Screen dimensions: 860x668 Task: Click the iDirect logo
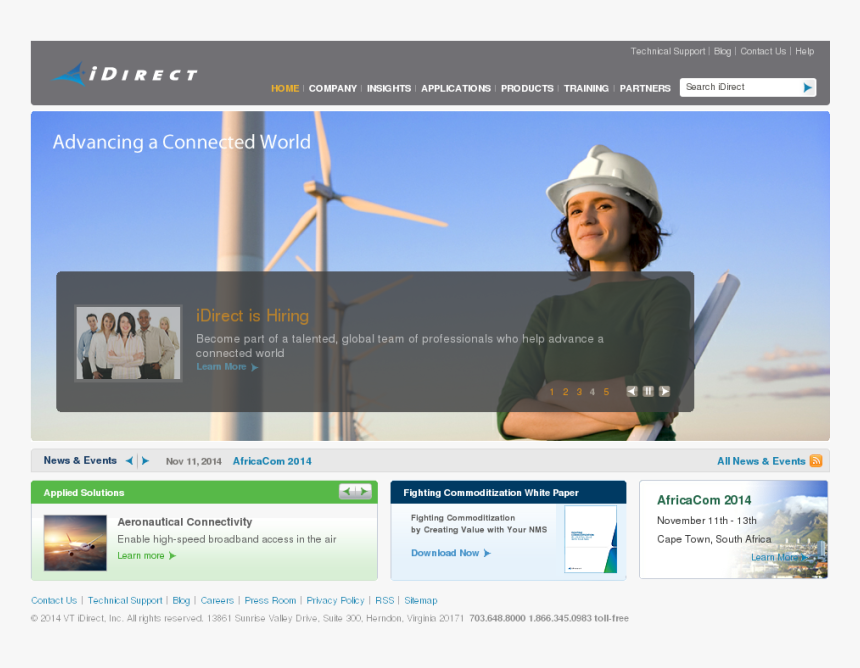tap(125, 73)
